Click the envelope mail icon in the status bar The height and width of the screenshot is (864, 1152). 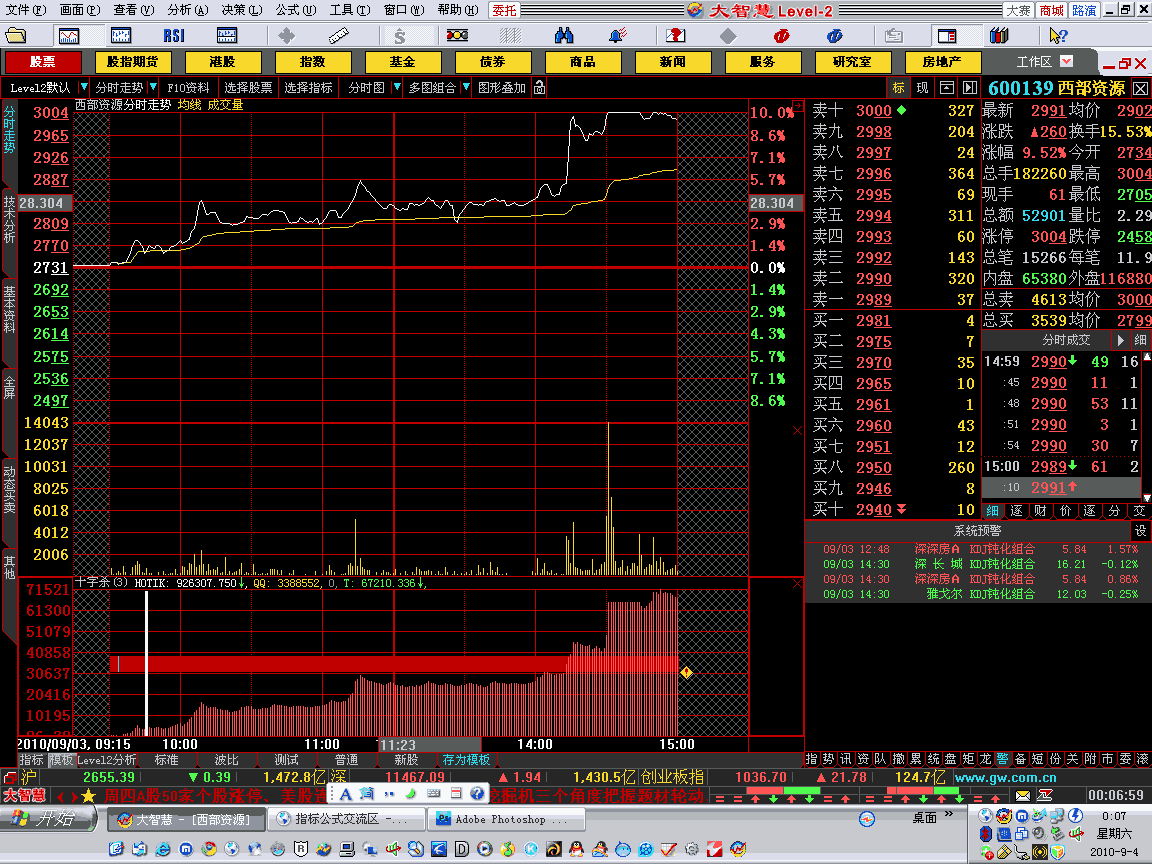[1023, 796]
